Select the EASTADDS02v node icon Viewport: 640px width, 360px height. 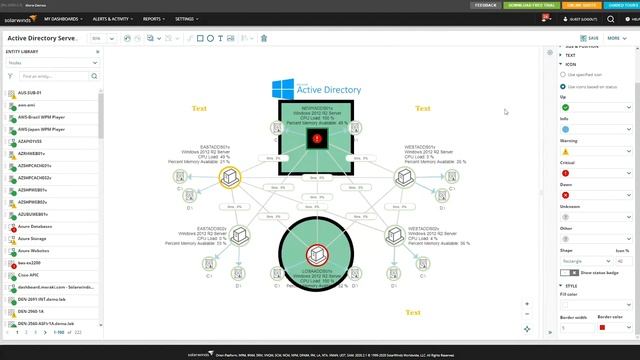coord(240,236)
